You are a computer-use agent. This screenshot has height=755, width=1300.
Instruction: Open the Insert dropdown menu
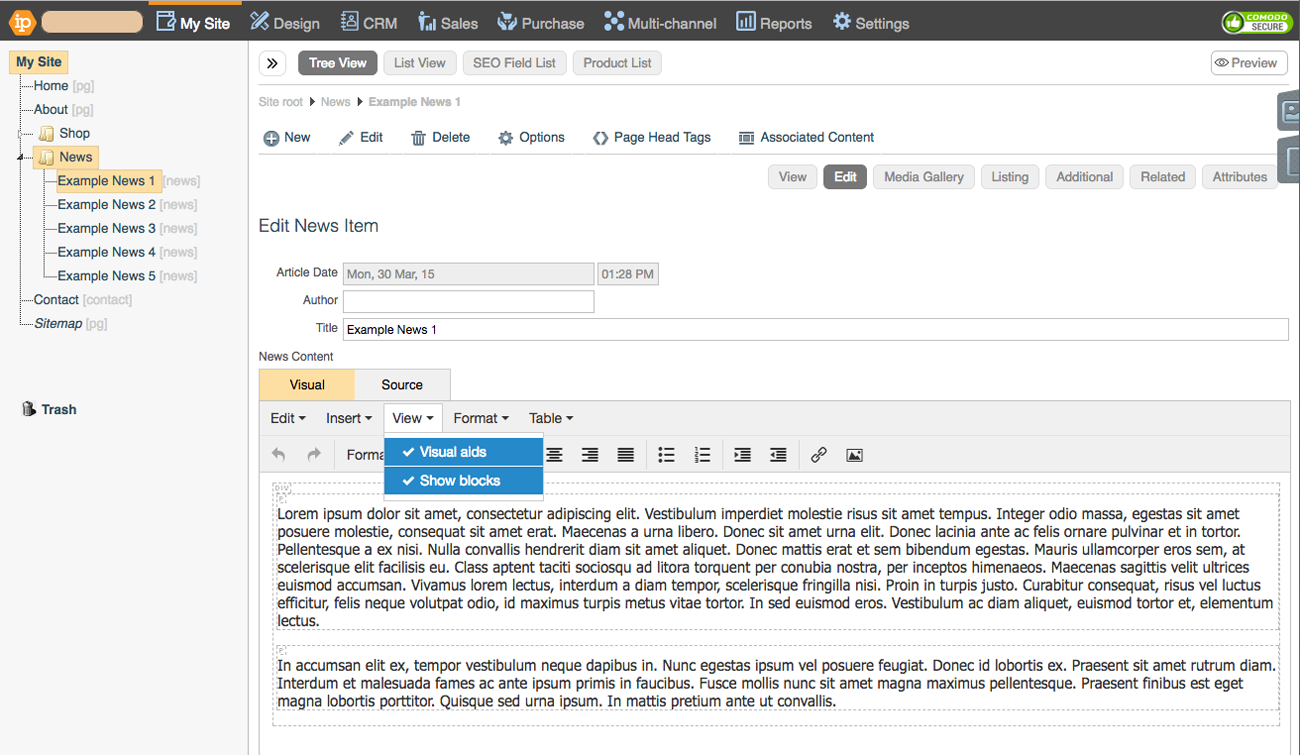(x=348, y=419)
